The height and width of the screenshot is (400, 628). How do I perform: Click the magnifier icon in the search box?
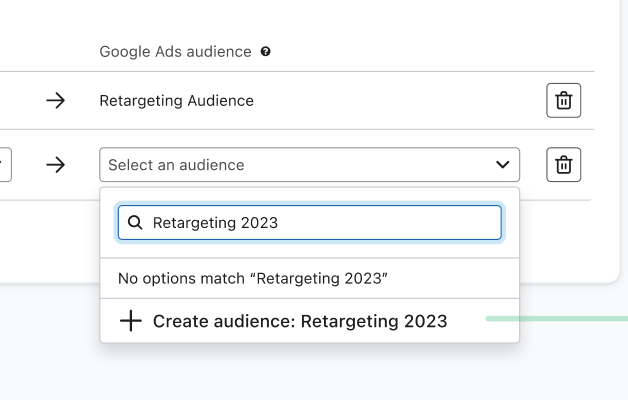135,223
